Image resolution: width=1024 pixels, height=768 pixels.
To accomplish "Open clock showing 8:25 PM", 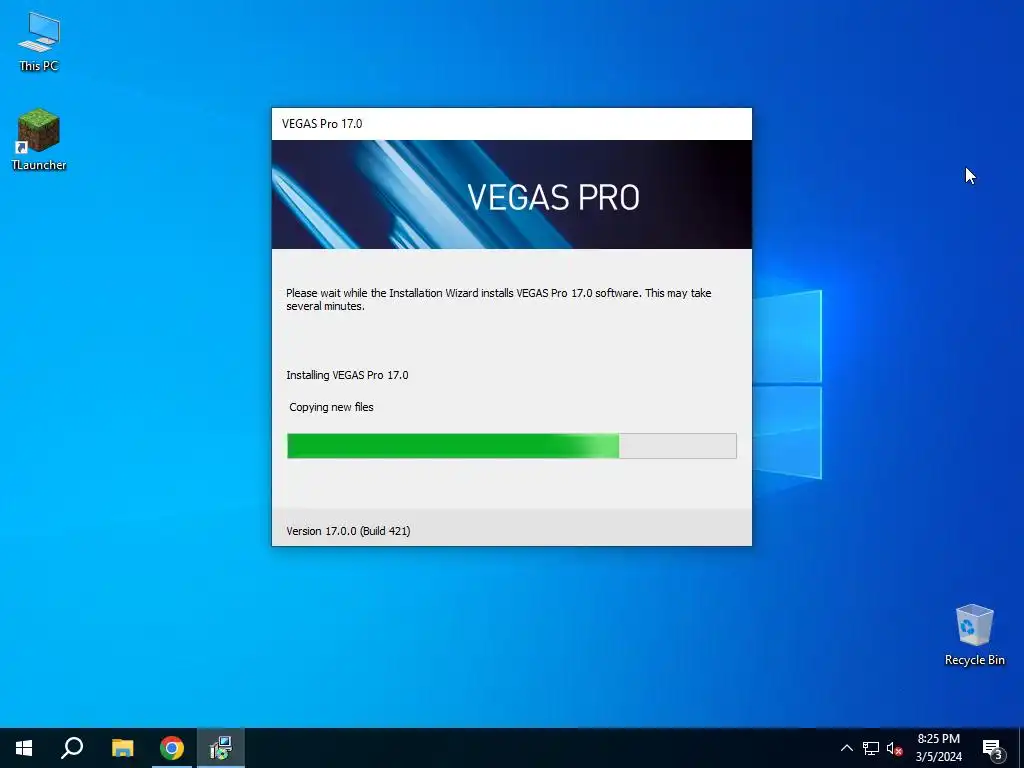I will click(x=938, y=748).
